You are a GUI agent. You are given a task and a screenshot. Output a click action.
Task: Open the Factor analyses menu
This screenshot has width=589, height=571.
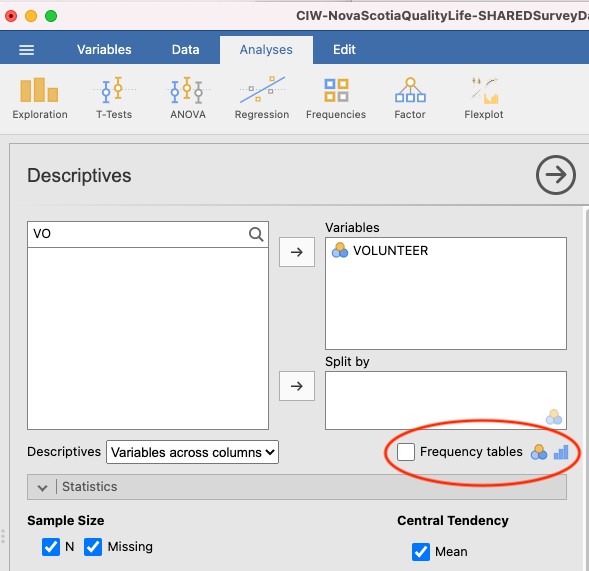tap(410, 98)
